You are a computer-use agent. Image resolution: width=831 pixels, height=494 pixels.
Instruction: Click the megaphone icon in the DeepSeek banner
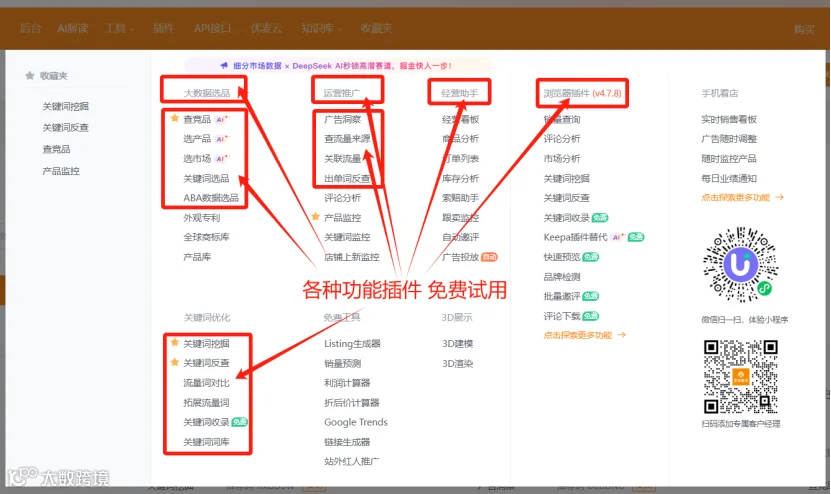224,65
